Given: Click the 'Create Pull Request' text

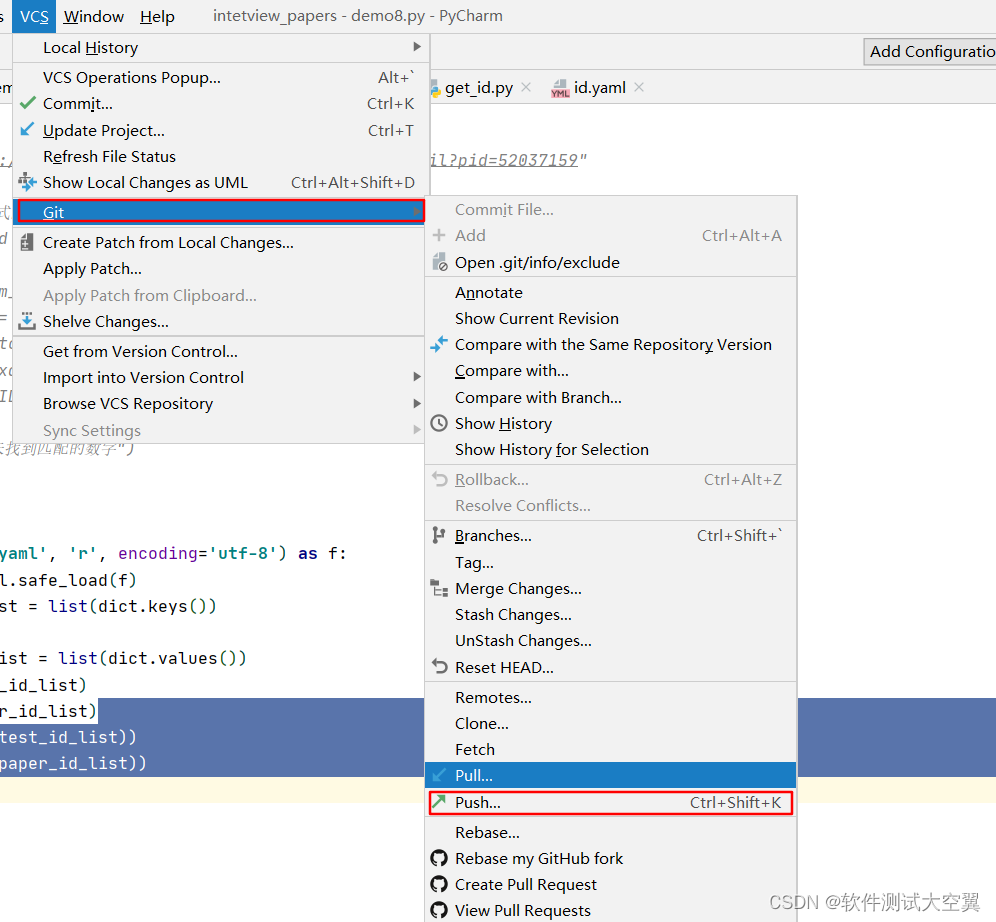Looking at the screenshot, I should point(526,885).
